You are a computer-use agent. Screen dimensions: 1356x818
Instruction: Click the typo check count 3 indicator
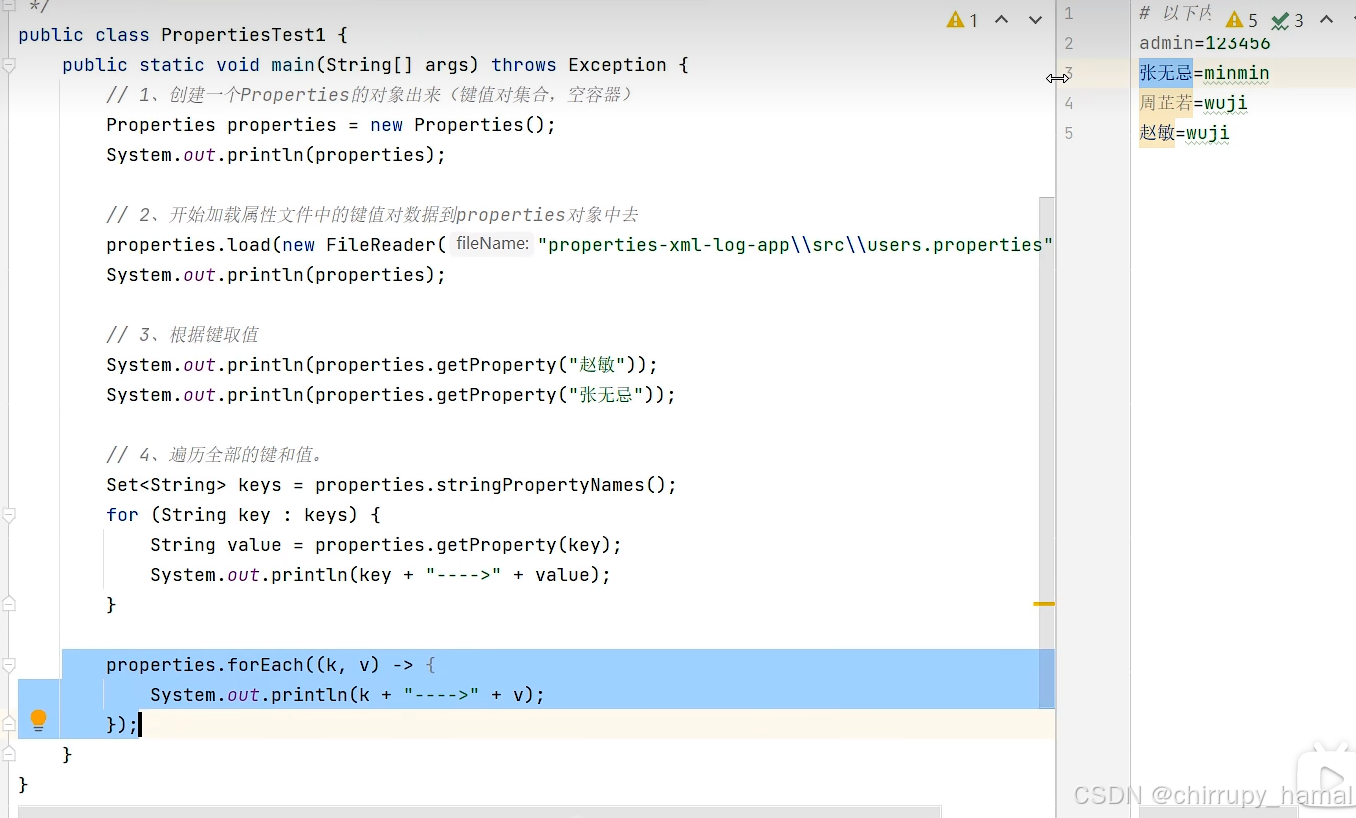pos(1288,20)
